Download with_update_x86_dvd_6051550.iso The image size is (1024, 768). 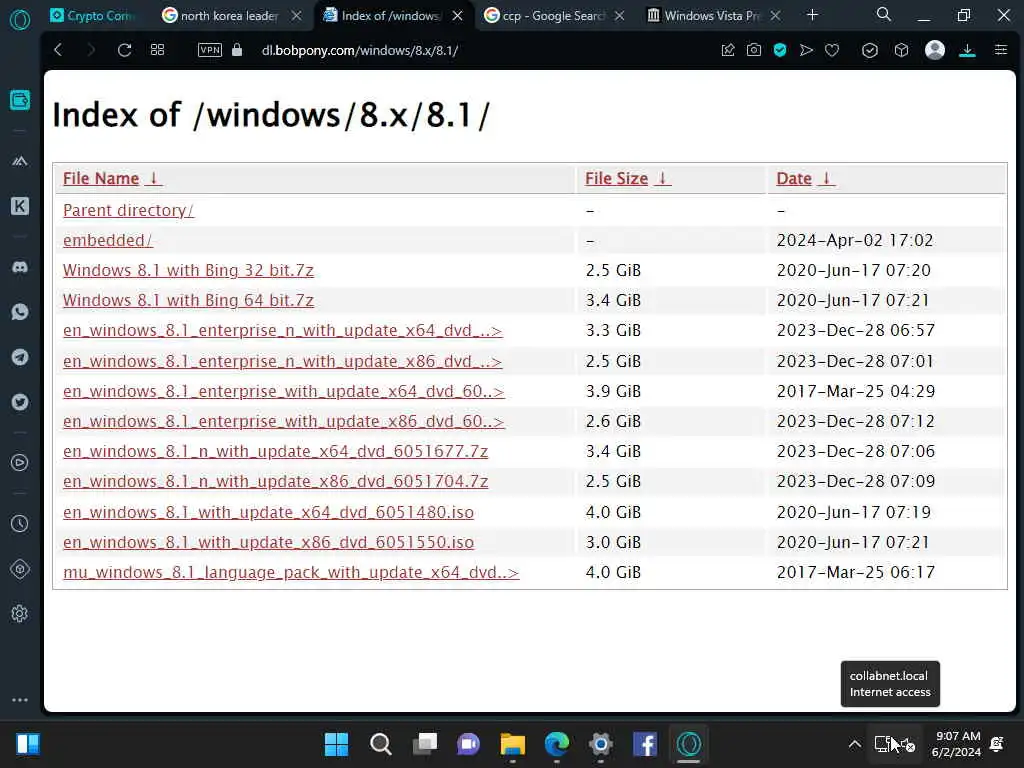click(268, 542)
